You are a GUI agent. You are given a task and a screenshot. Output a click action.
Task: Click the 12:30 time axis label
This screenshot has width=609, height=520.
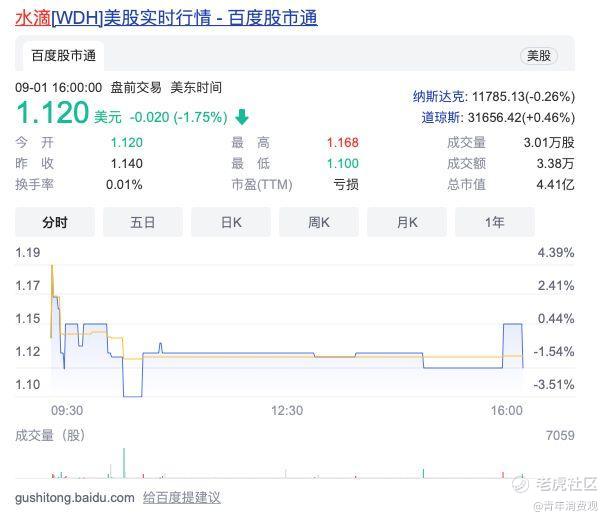tap(287, 410)
